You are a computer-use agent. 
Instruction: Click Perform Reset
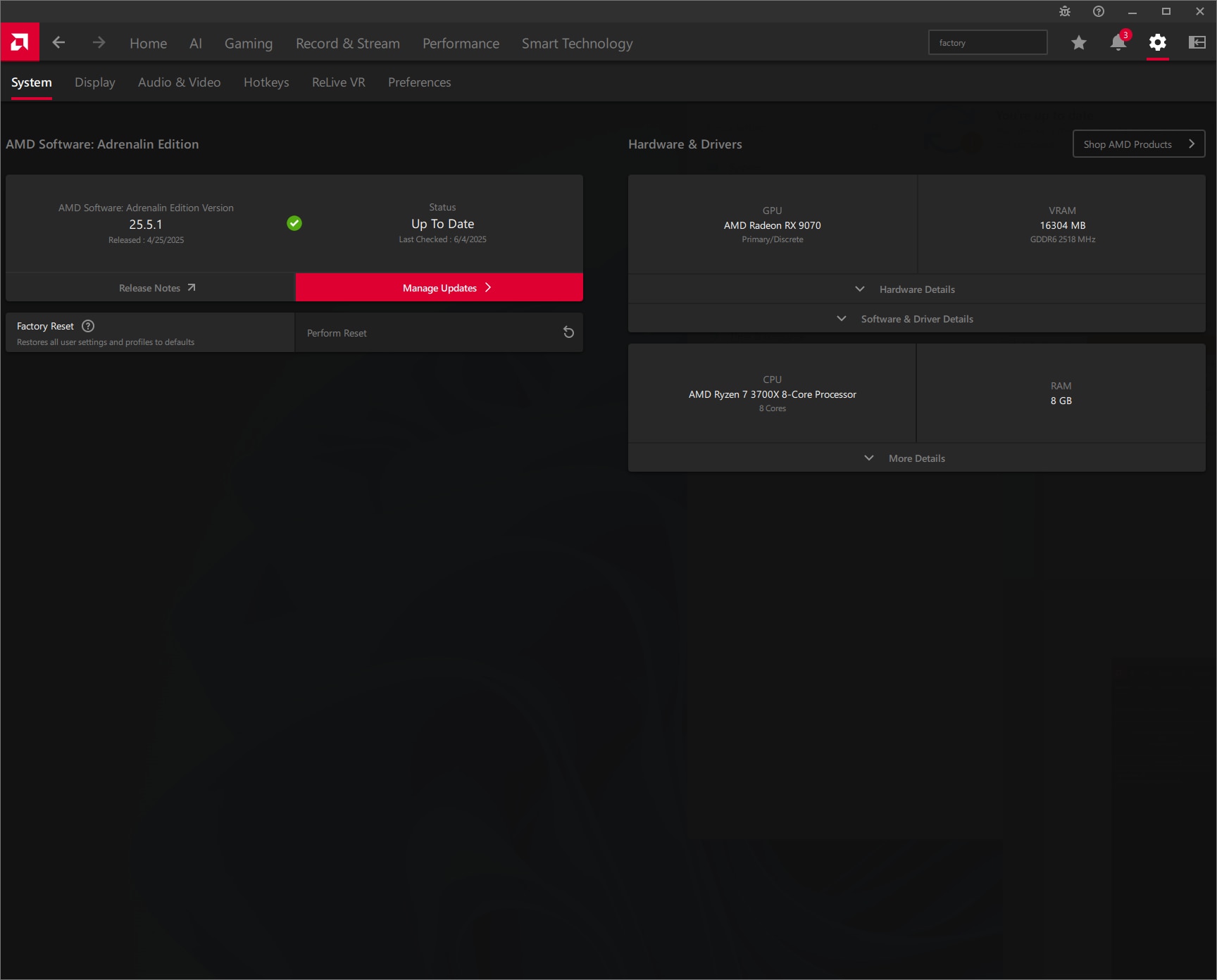click(439, 332)
